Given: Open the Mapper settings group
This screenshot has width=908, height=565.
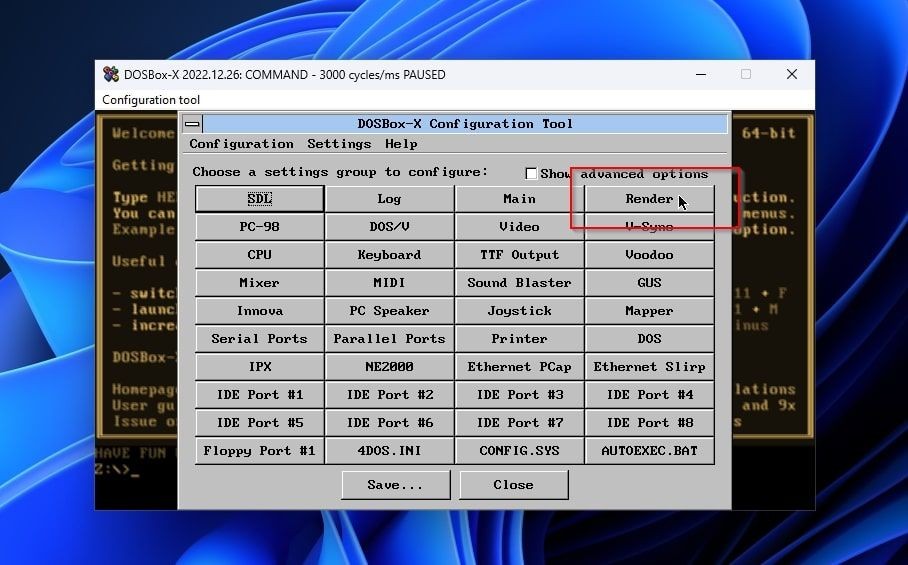Looking at the screenshot, I should pyautogui.click(x=649, y=311).
